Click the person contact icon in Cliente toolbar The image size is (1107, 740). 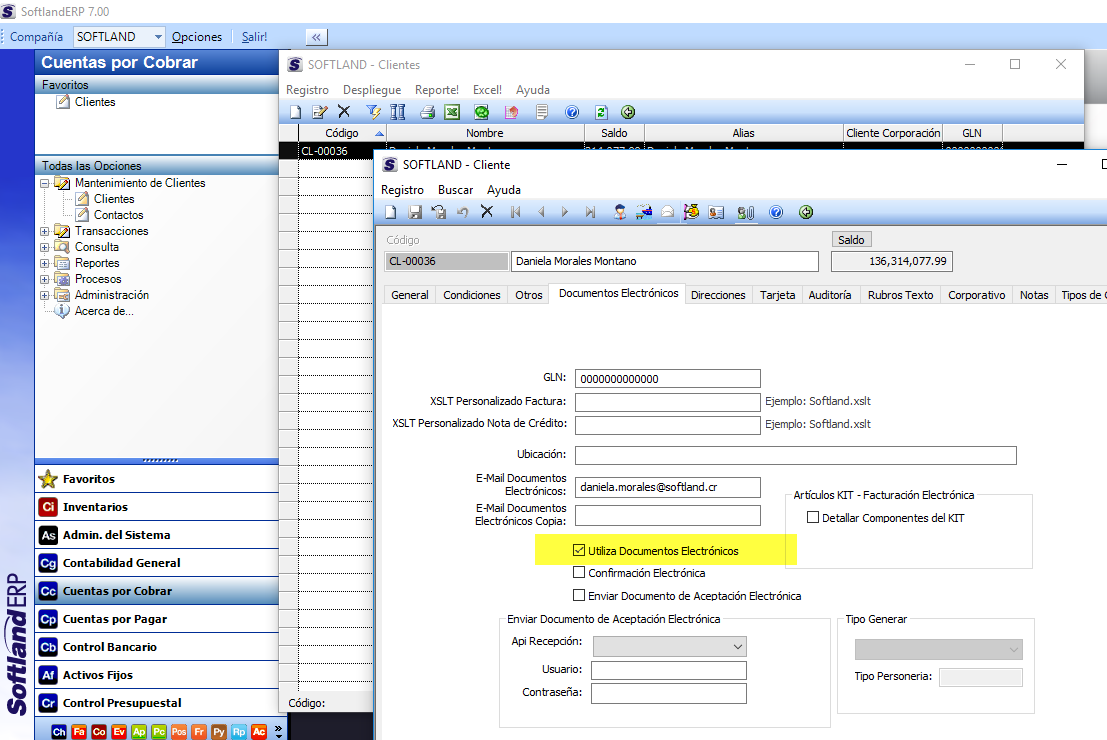coord(620,212)
